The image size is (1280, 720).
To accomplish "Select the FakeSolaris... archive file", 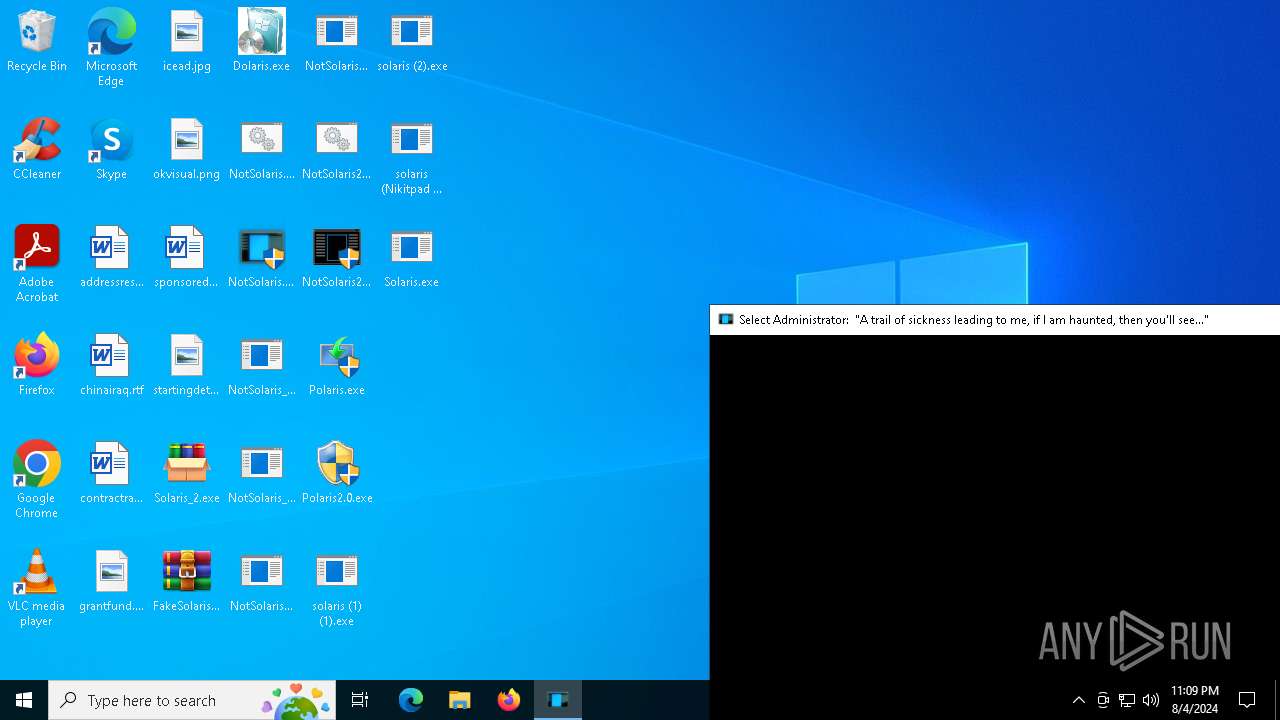I will pos(187,581).
